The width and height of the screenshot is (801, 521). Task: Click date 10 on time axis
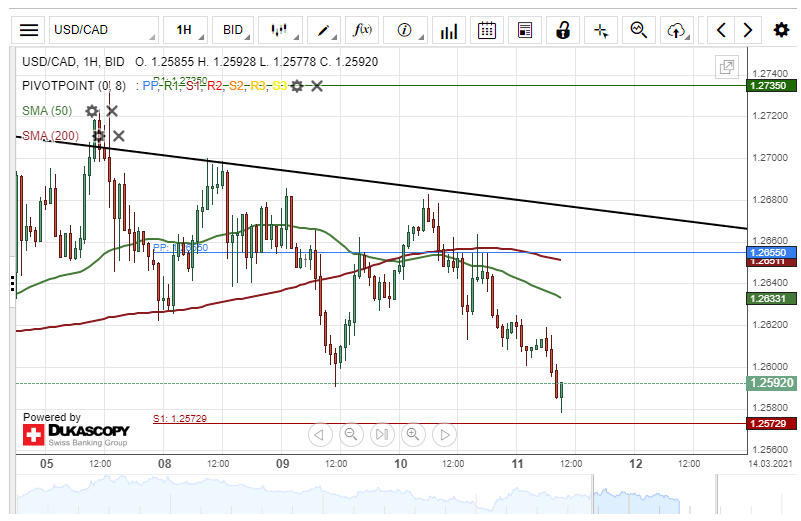pyautogui.click(x=400, y=464)
